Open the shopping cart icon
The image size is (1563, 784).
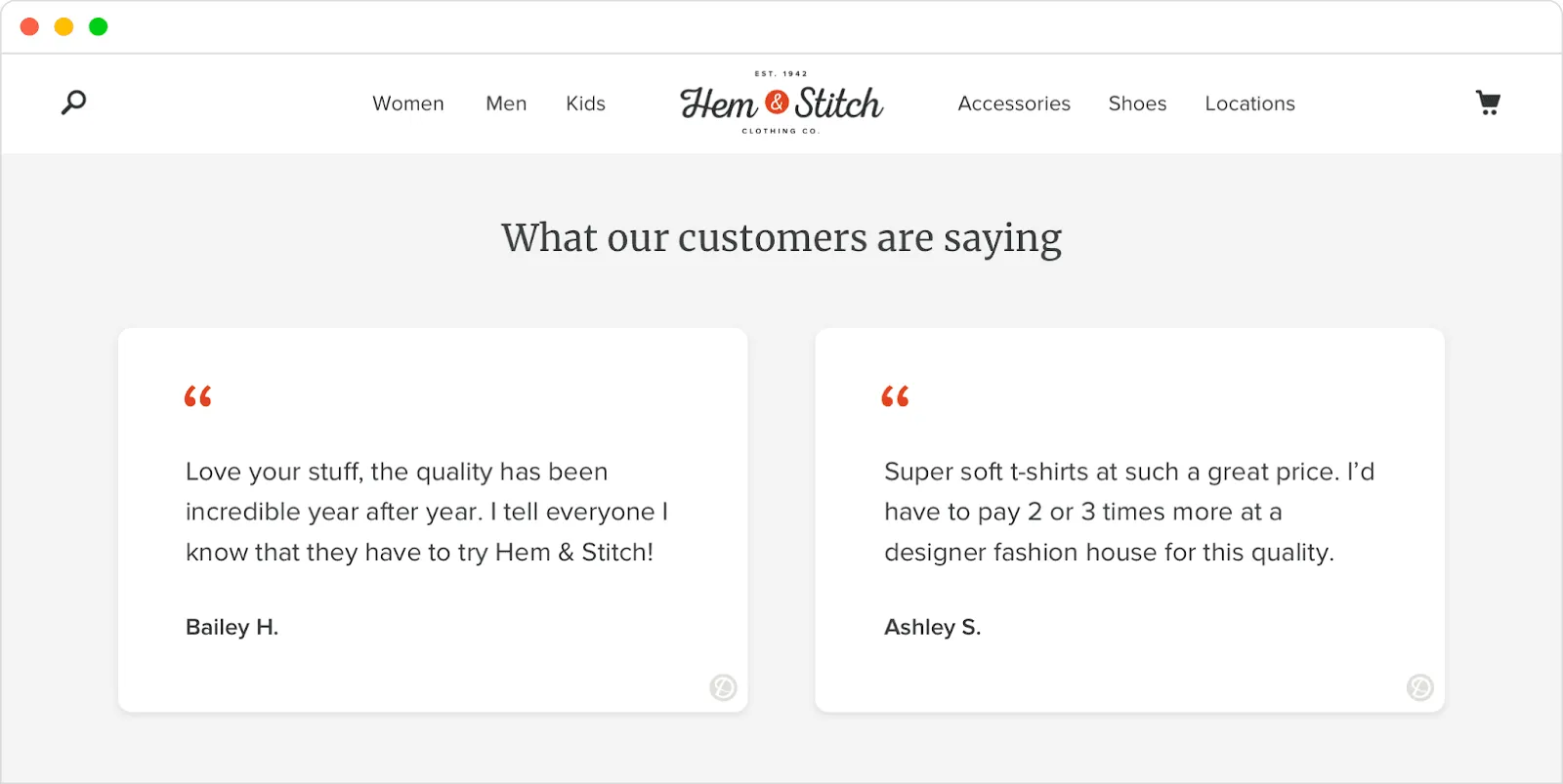pyautogui.click(x=1487, y=103)
